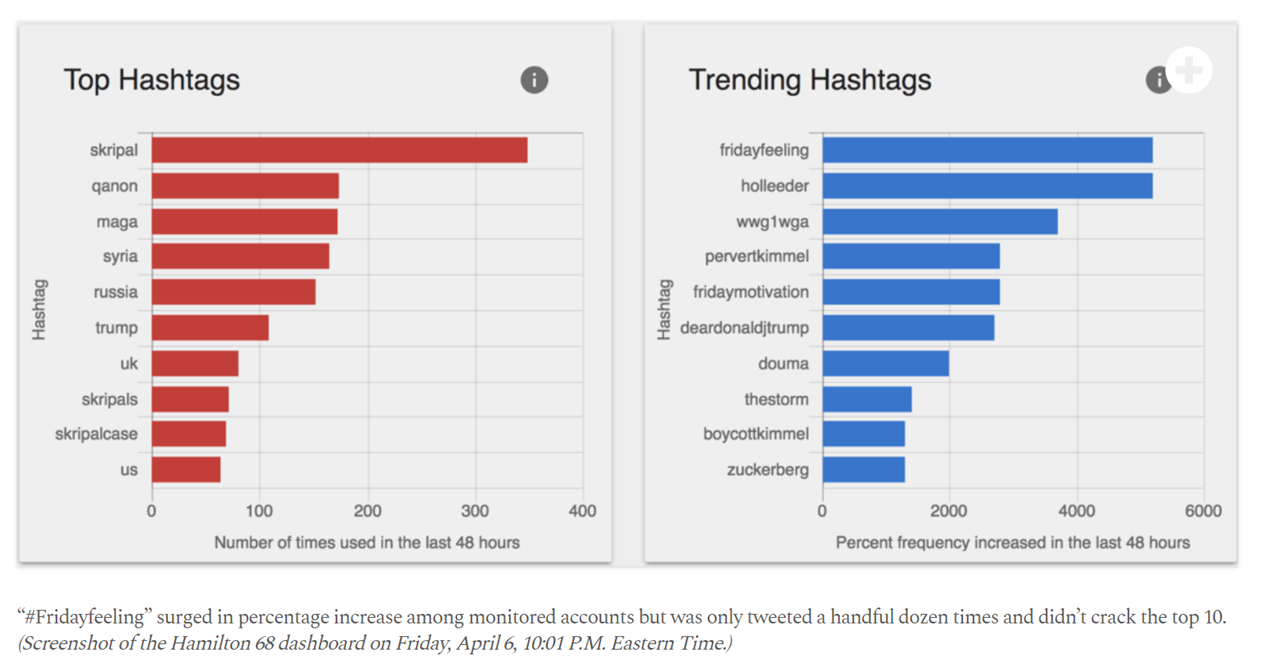This screenshot has height=660, width=1270.
Task: Click the russia red bar
Action: coord(234,292)
